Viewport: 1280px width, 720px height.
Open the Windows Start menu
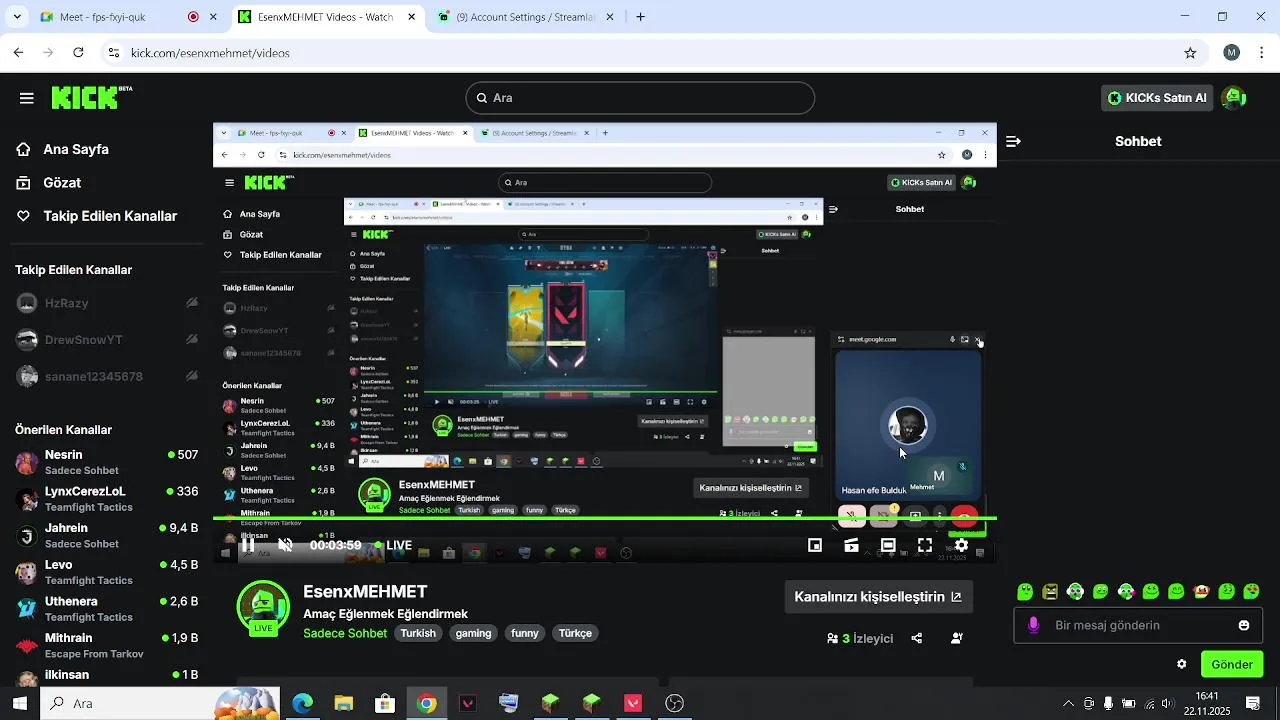[19, 703]
